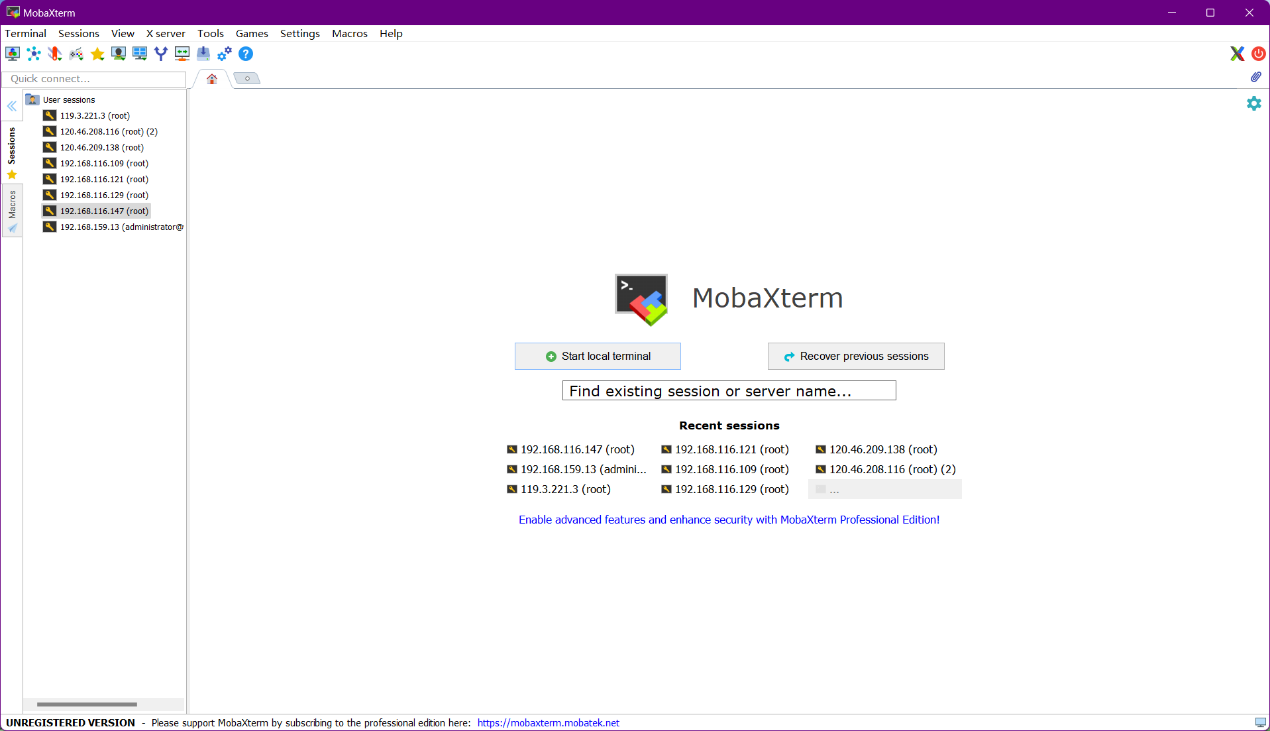This screenshot has width=1270, height=731.
Task: Select sidebar session 192.168.116.121 (root)
Action: [x=104, y=179]
